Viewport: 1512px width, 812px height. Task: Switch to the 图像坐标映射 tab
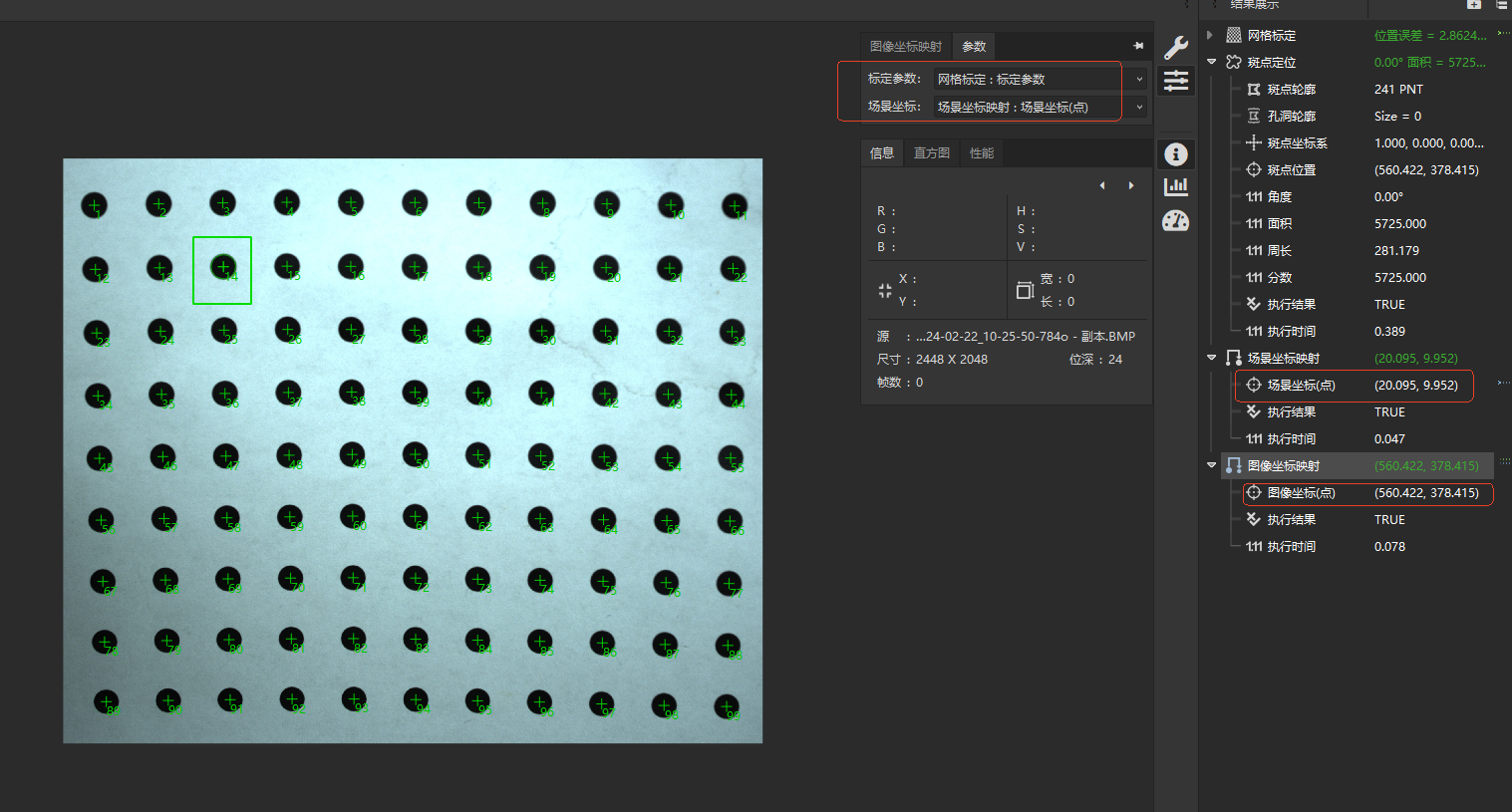pos(906,46)
